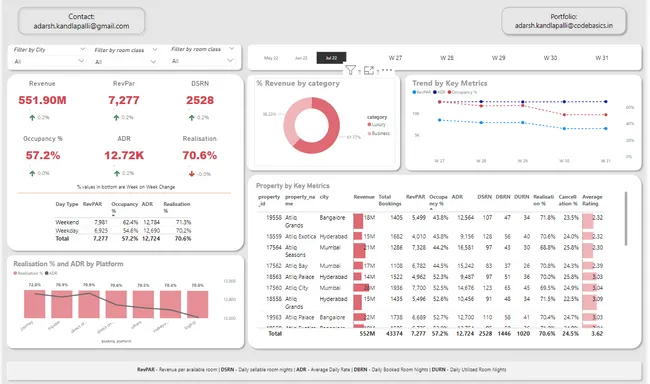
Task: Click the logtrip bar in Platform chart
Action: (197, 304)
